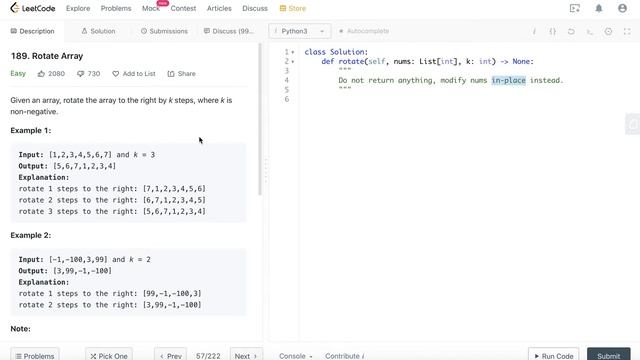This screenshot has height=360, width=640.
Task: Switch to the Discuss (99...) tab
Action: pyautogui.click(x=229, y=31)
